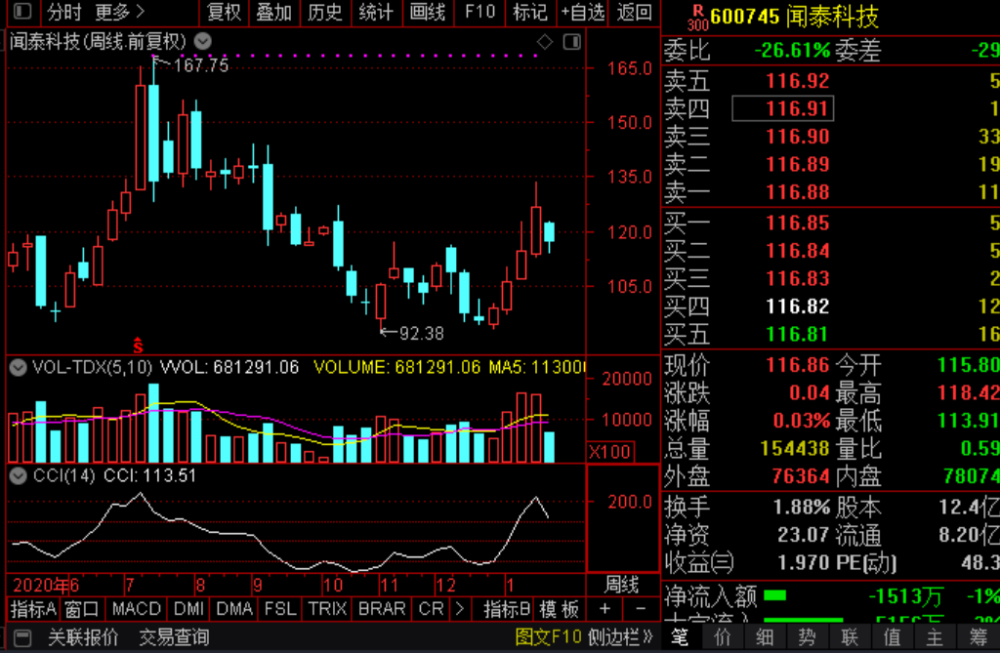This screenshot has width=1000, height=653.
Task: Open F10 company info
Action: pyautogui.click(x=480, y=12)
